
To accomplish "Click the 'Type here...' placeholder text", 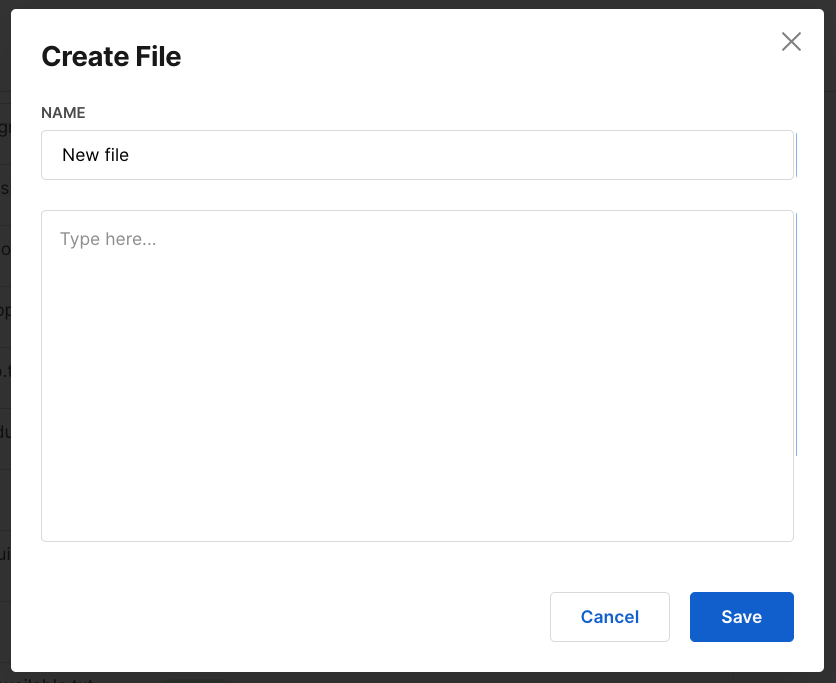I will point(108,239).
